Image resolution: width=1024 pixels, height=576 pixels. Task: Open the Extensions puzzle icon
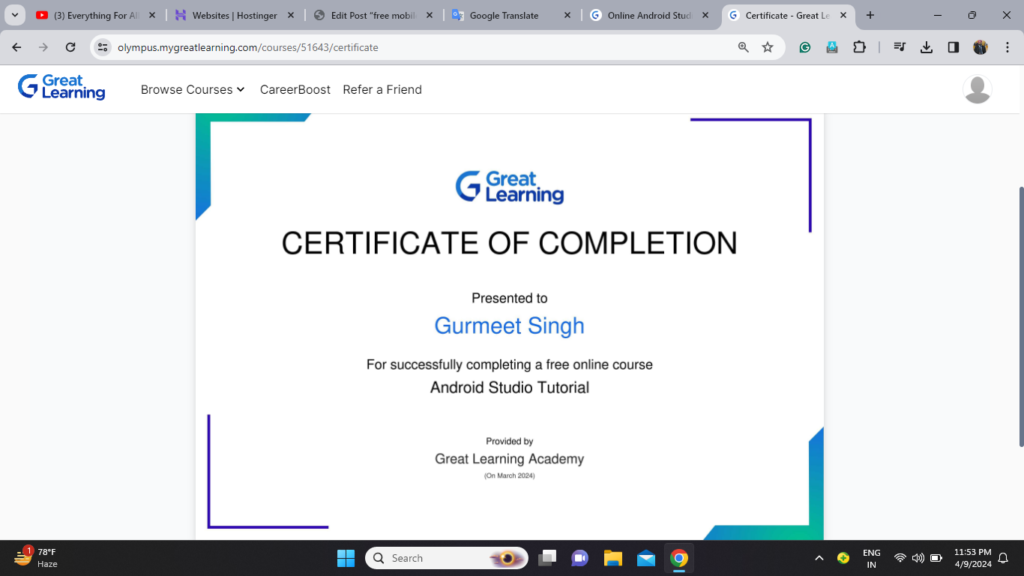[x=859, y=47]
